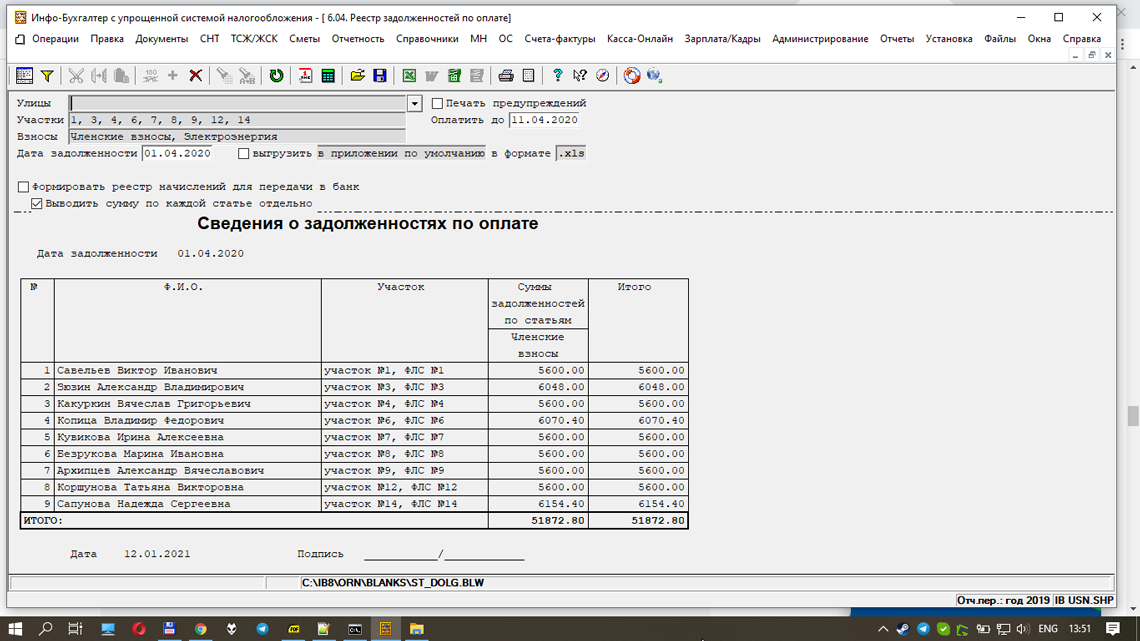This screenshot has width=1140, height=641.
Task: Click the Windows Start button
Action: [15, 629]
